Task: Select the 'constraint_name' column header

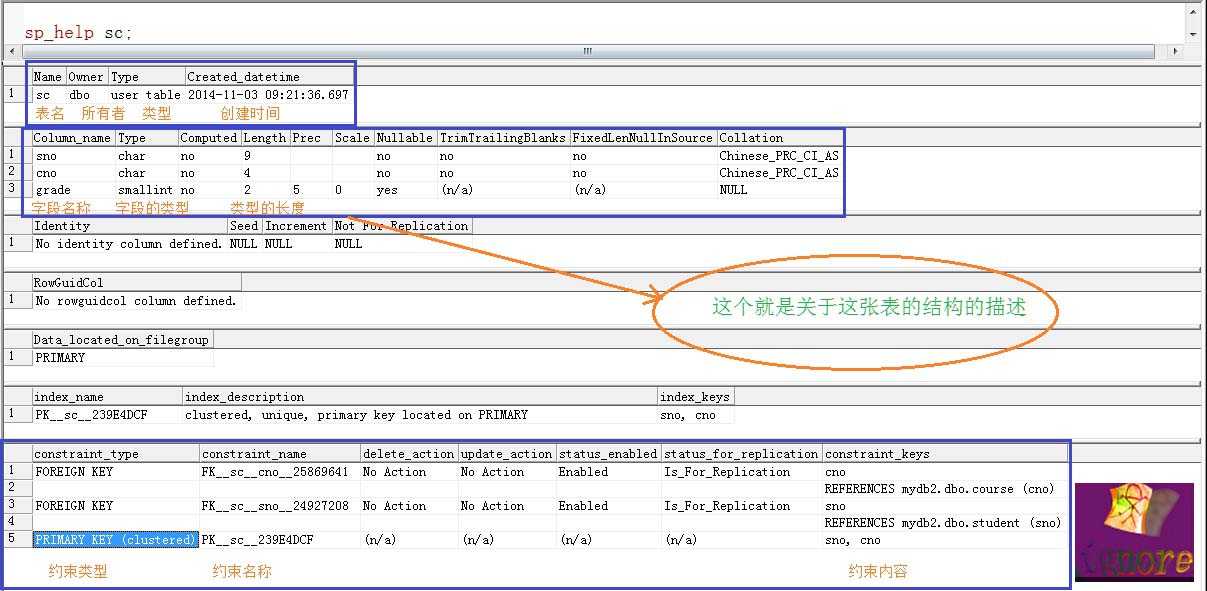Action: [279, 454]
